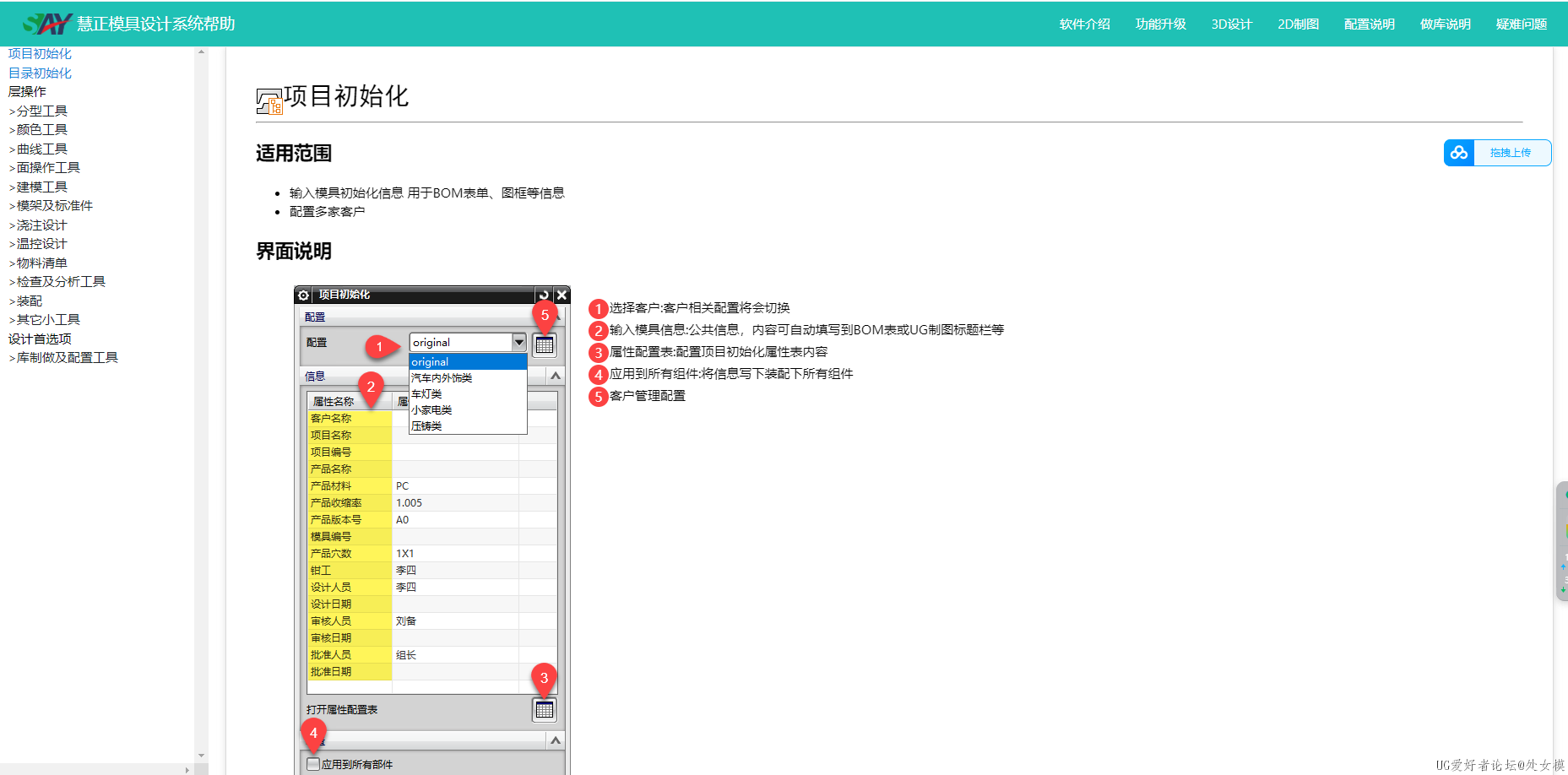Click sidebar vertical scrollbar up arrow
This screenshot has width=1568, height=775.
[201, 52]
